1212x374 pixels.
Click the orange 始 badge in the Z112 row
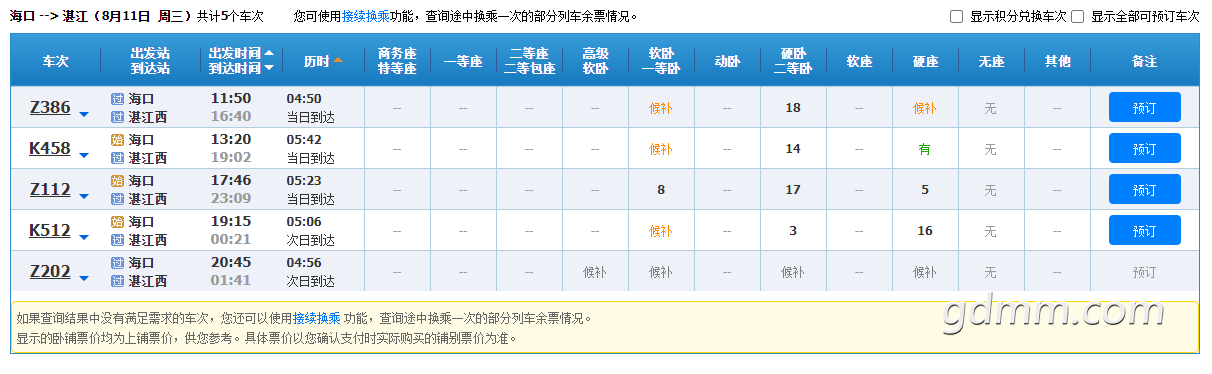click(x=117, y=181)
